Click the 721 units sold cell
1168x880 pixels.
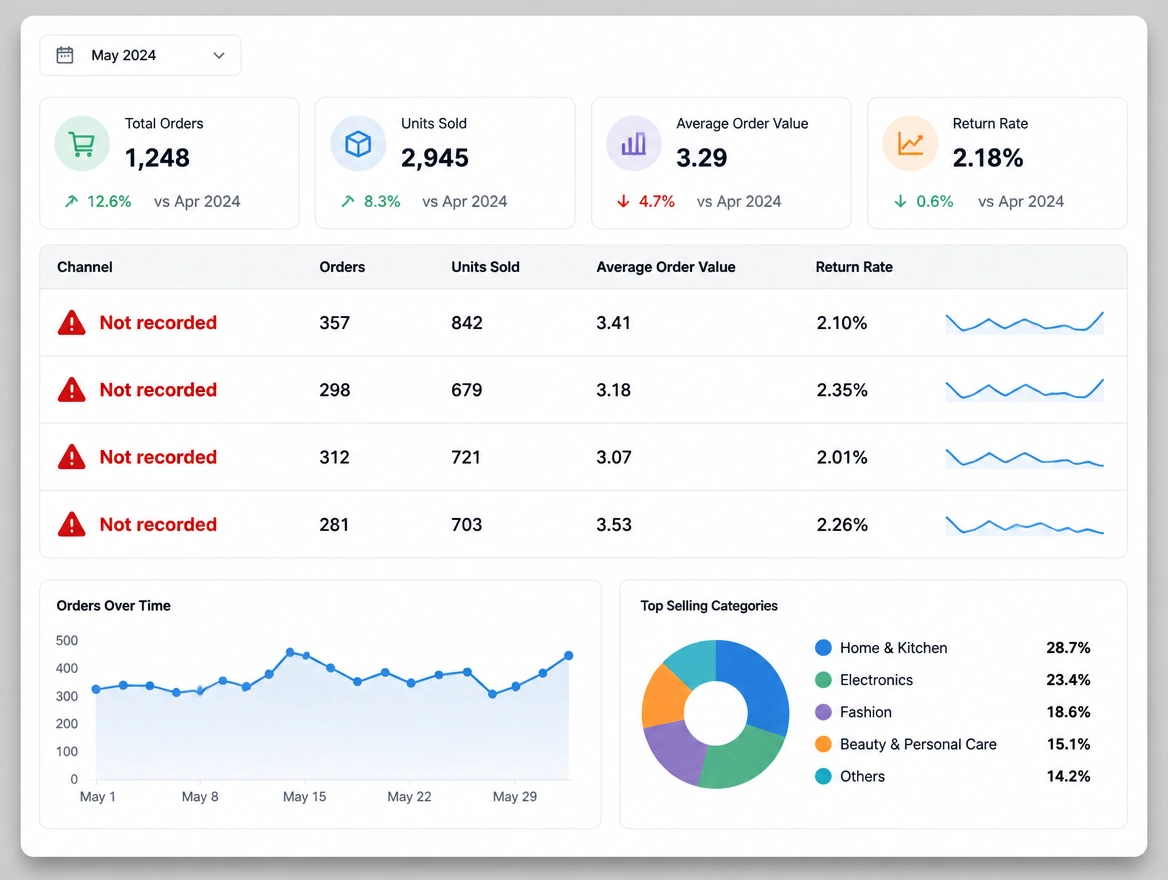tap(466, 457)
